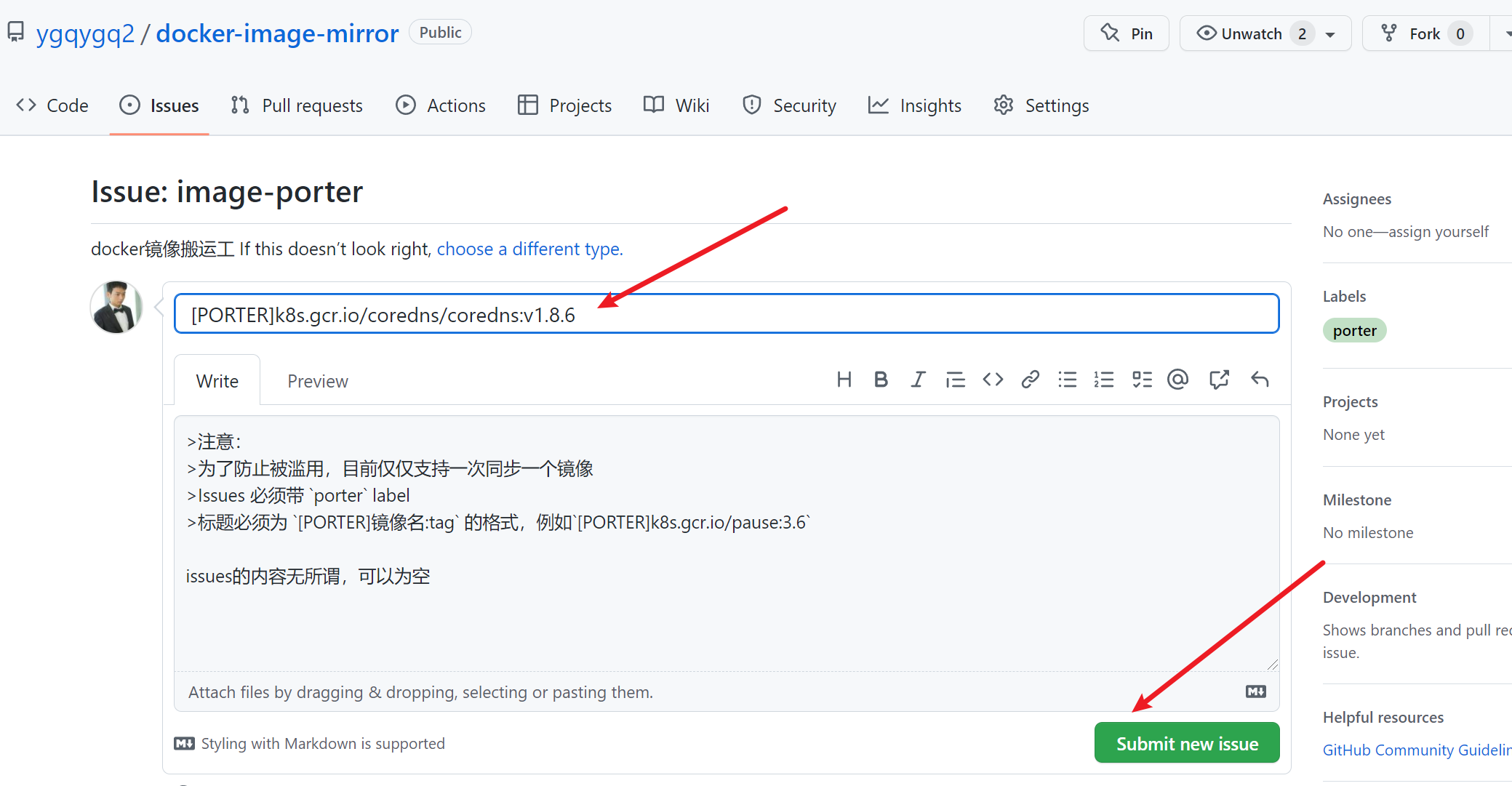Open the Pull requests tab
The height and width of the screenshot is (786, 1512).
pos(297,105)
